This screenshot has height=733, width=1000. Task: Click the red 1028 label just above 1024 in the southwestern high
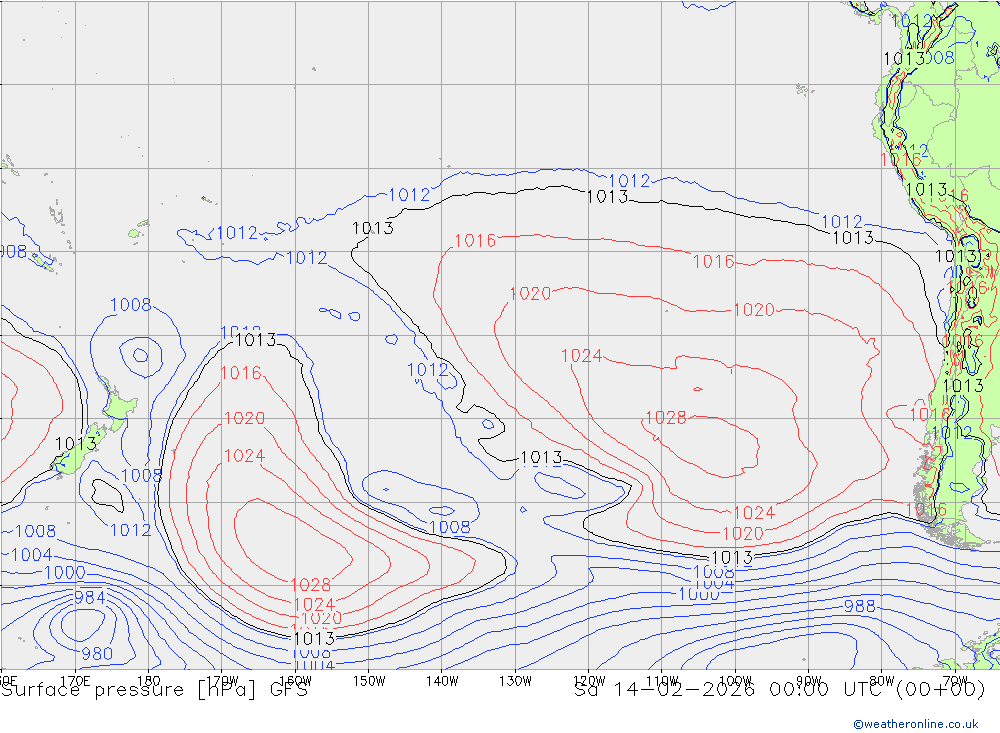[311, 584]
